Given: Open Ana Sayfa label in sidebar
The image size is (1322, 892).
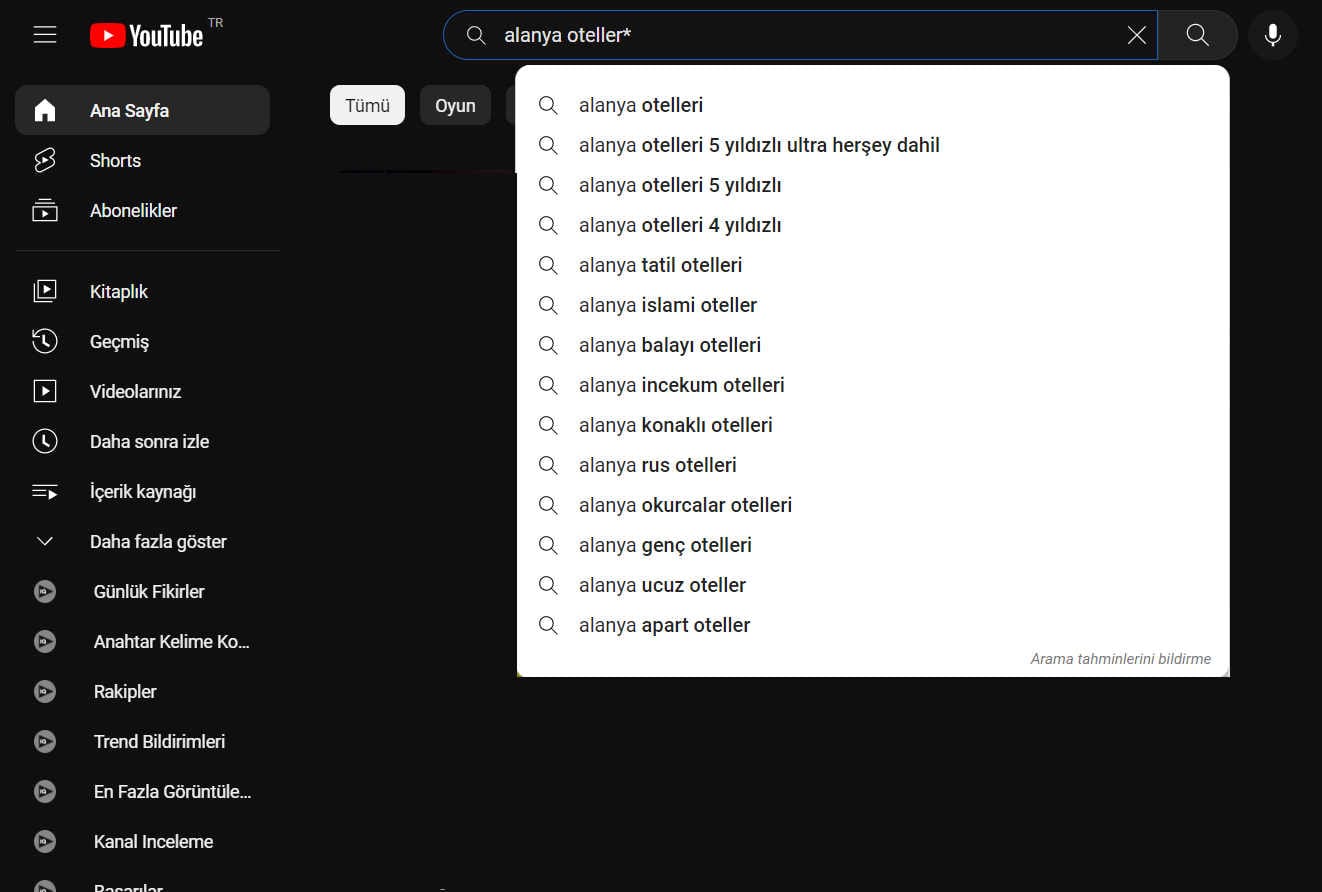Looking at the screenshot, I should click(x=129, y=111).
